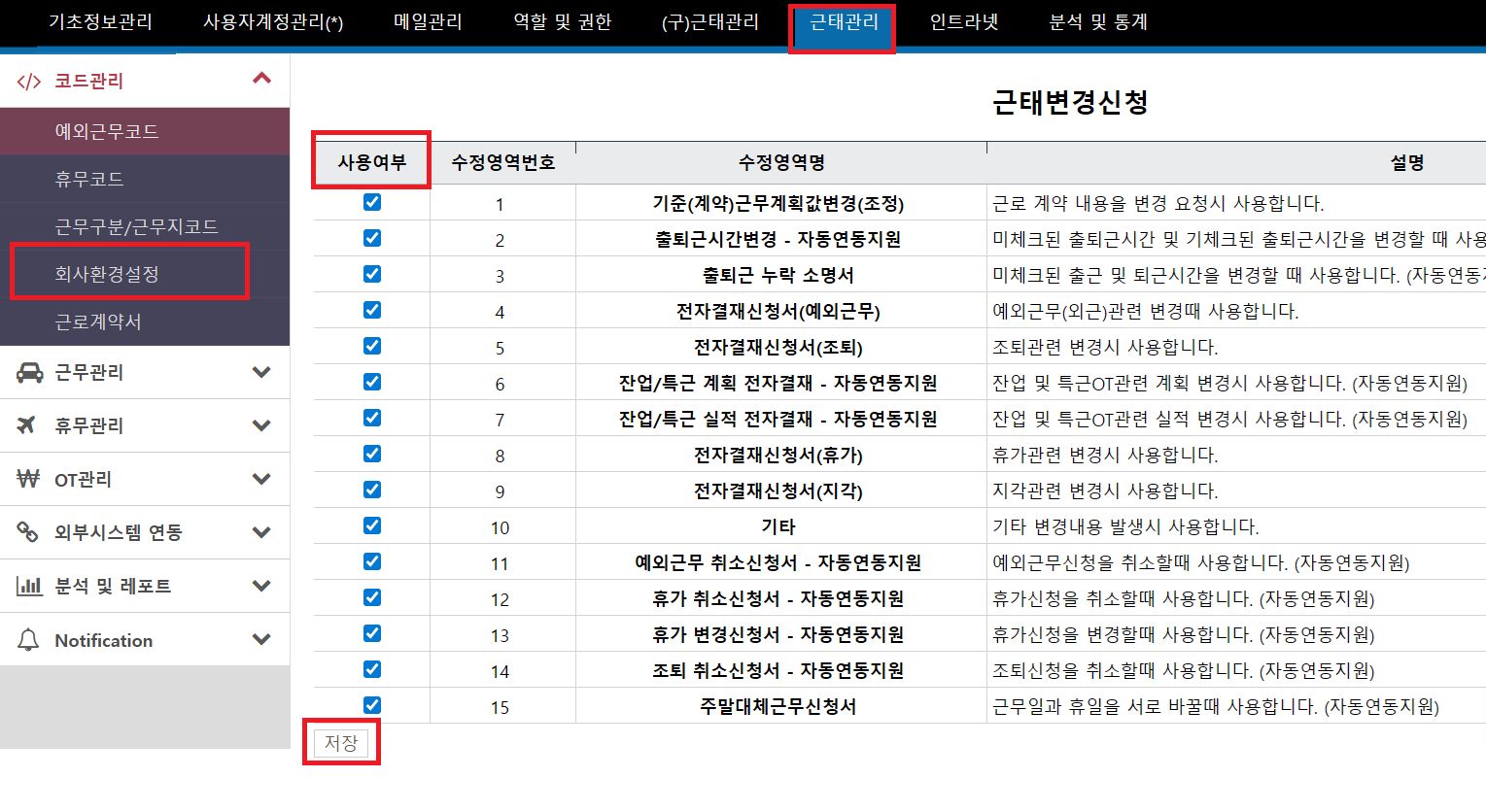Click the bell icon beside Notification
Viewport: 1486px width, 812px height.
pyautogui.click(x=29, y=640)
